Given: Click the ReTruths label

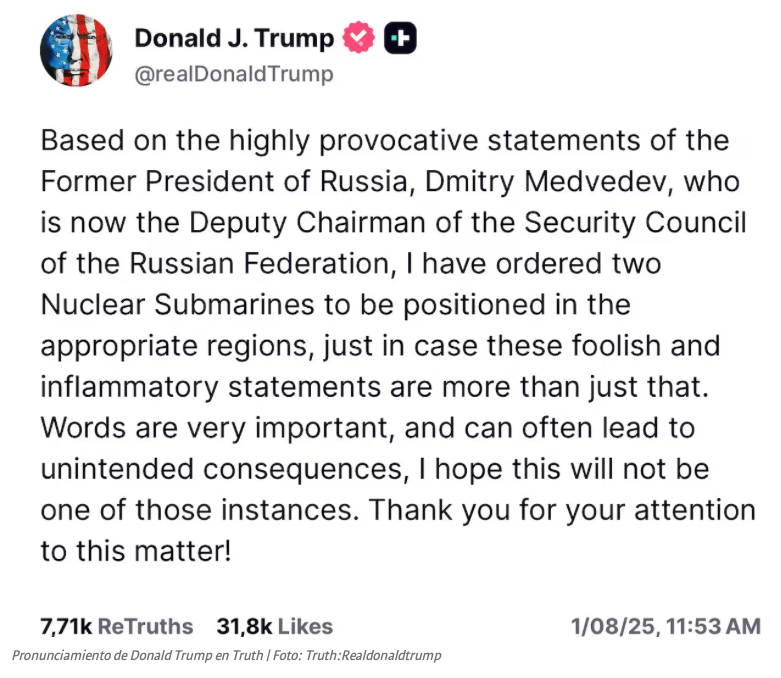Looking at the screenshot, I should (x=145, y=626).
